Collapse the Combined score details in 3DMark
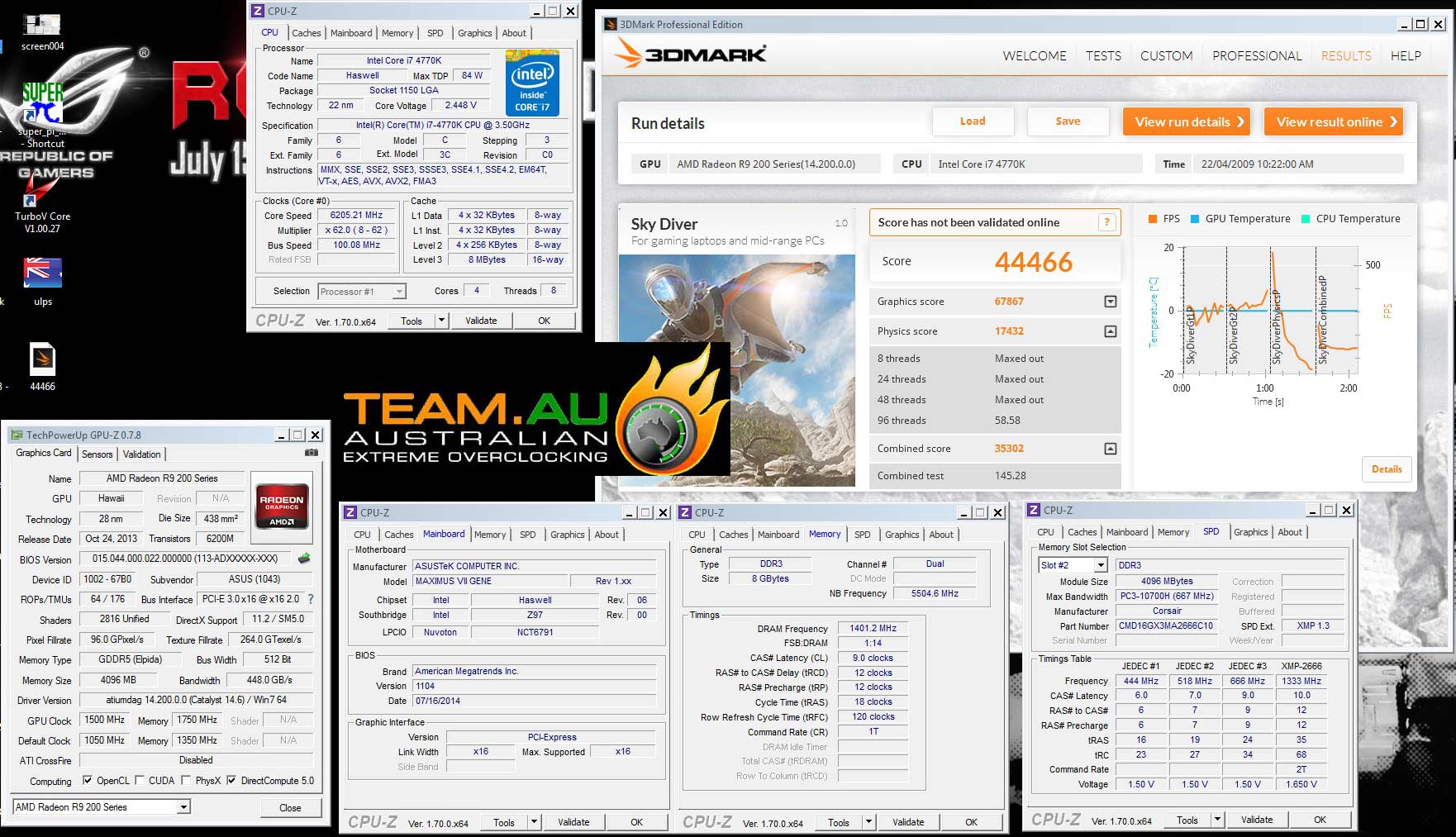This screenshot has height=837, width=1456. pos(1111,449)
